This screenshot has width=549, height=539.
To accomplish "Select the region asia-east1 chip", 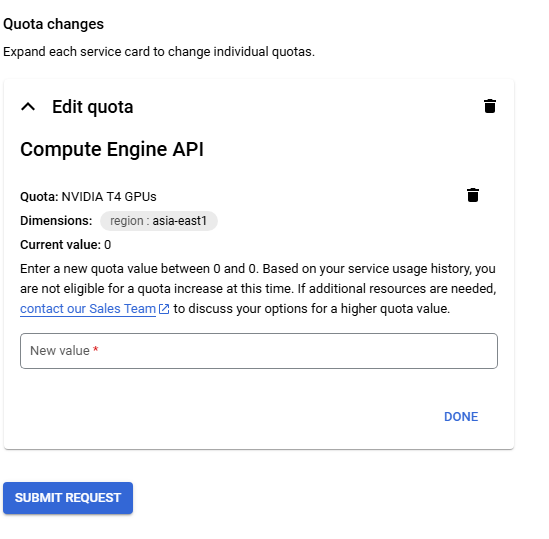I will (159, 221).
